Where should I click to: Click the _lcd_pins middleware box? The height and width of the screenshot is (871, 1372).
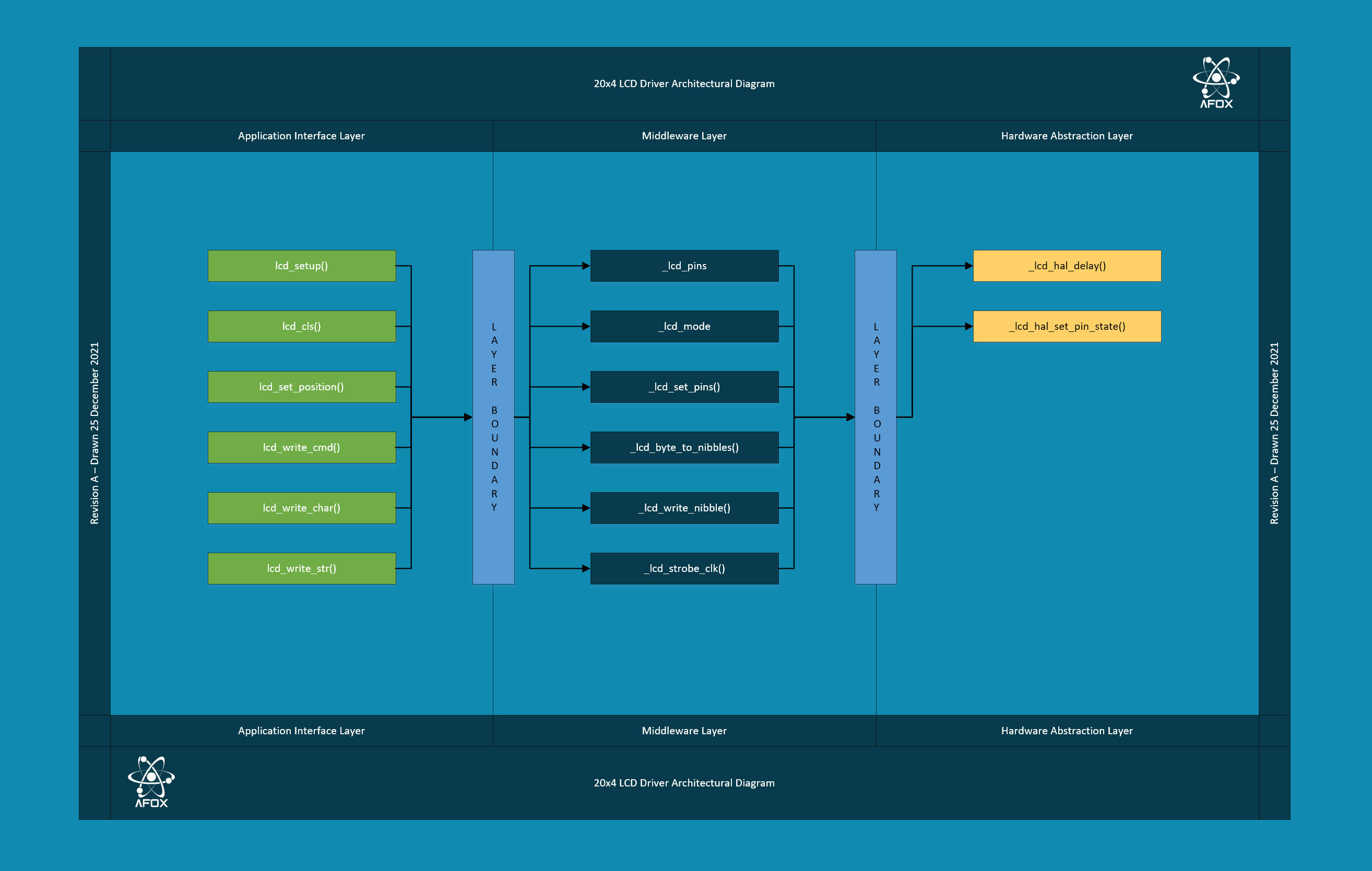pyautogui.click(x=684, y=266)
